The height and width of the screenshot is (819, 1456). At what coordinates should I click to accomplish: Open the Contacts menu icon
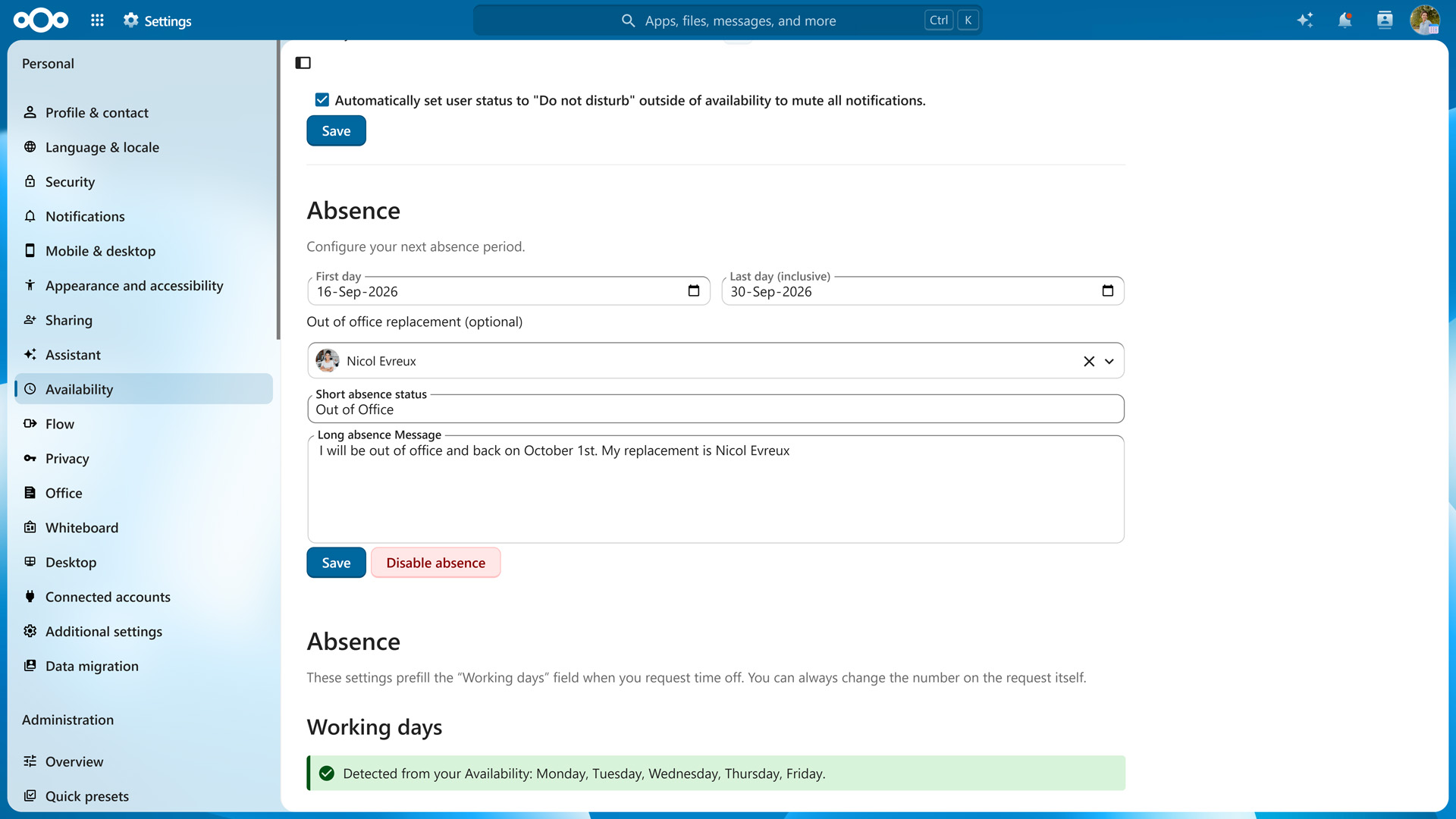(1385, 20)
